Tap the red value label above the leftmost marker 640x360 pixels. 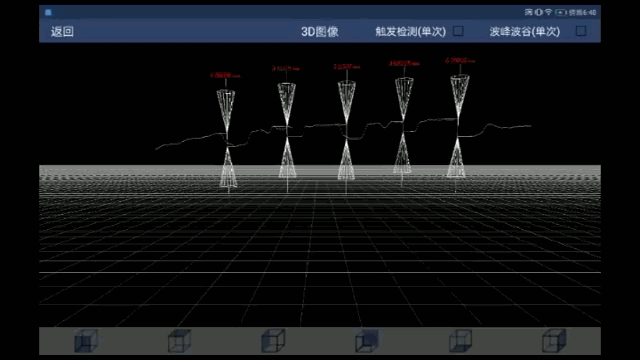click(x=225, y=76)
